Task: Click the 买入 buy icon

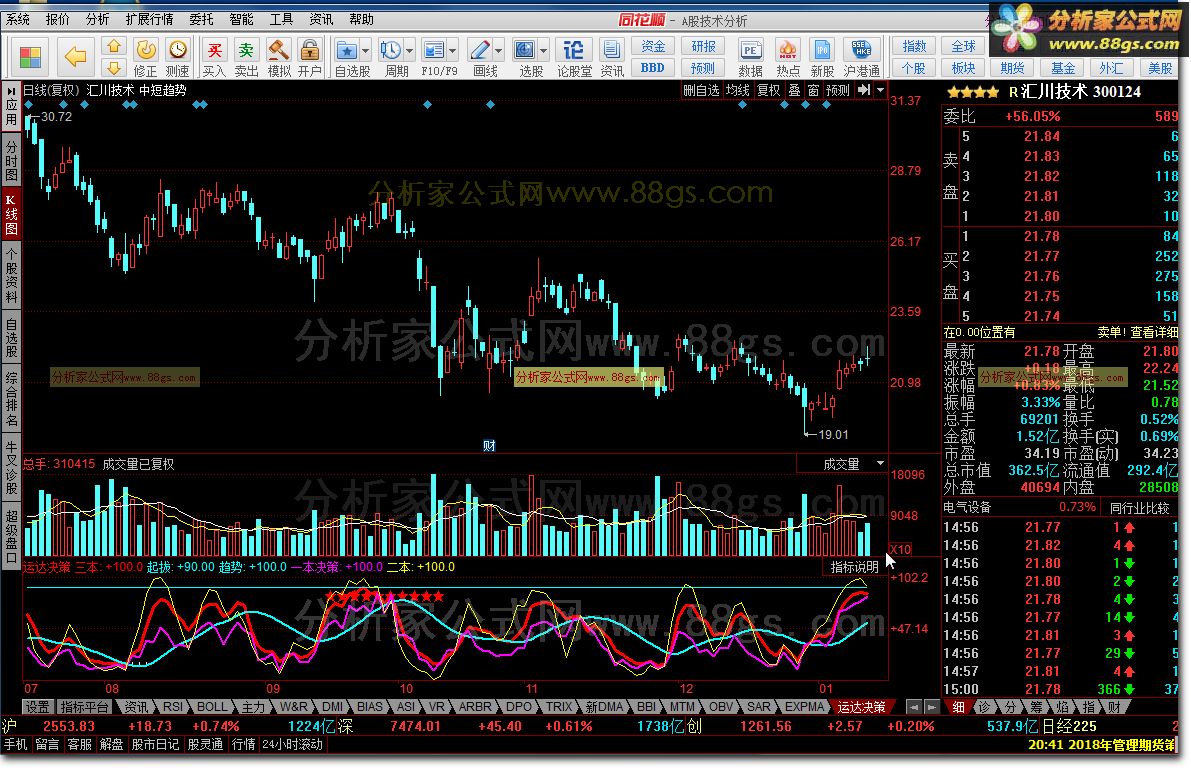Action: click(x=214, y=58)
